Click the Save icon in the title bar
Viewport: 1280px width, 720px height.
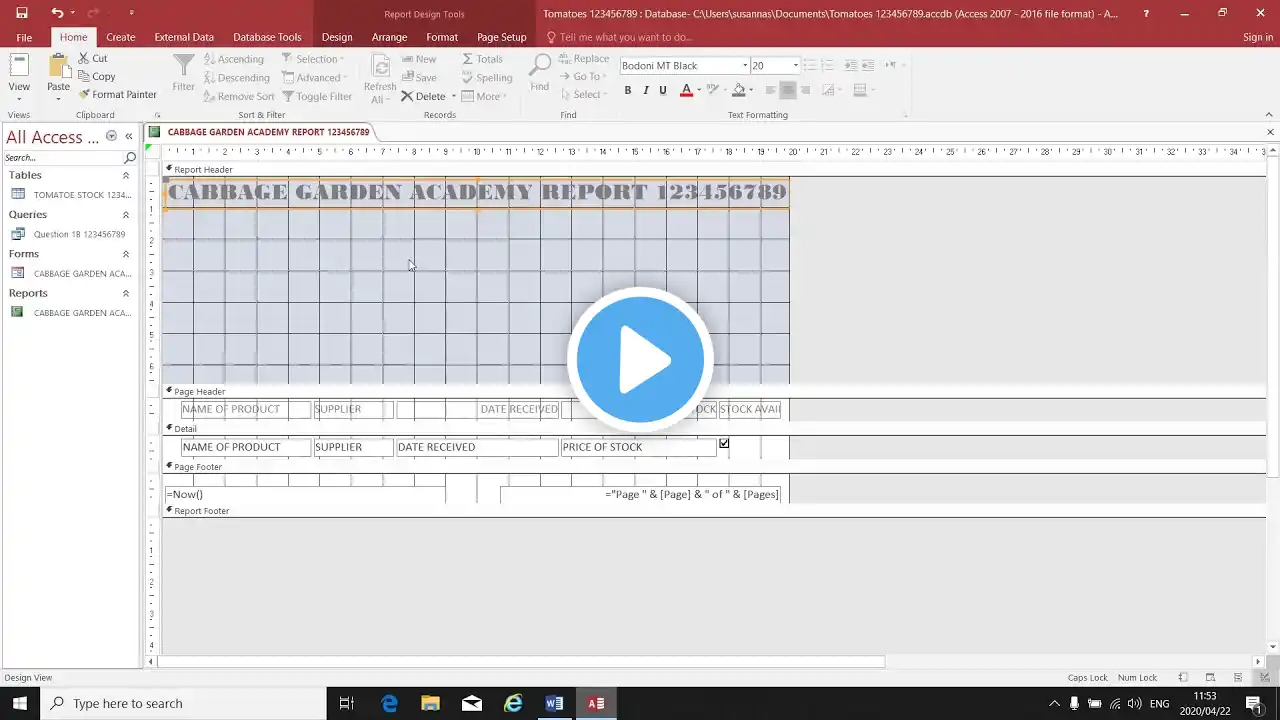point(22,13)
